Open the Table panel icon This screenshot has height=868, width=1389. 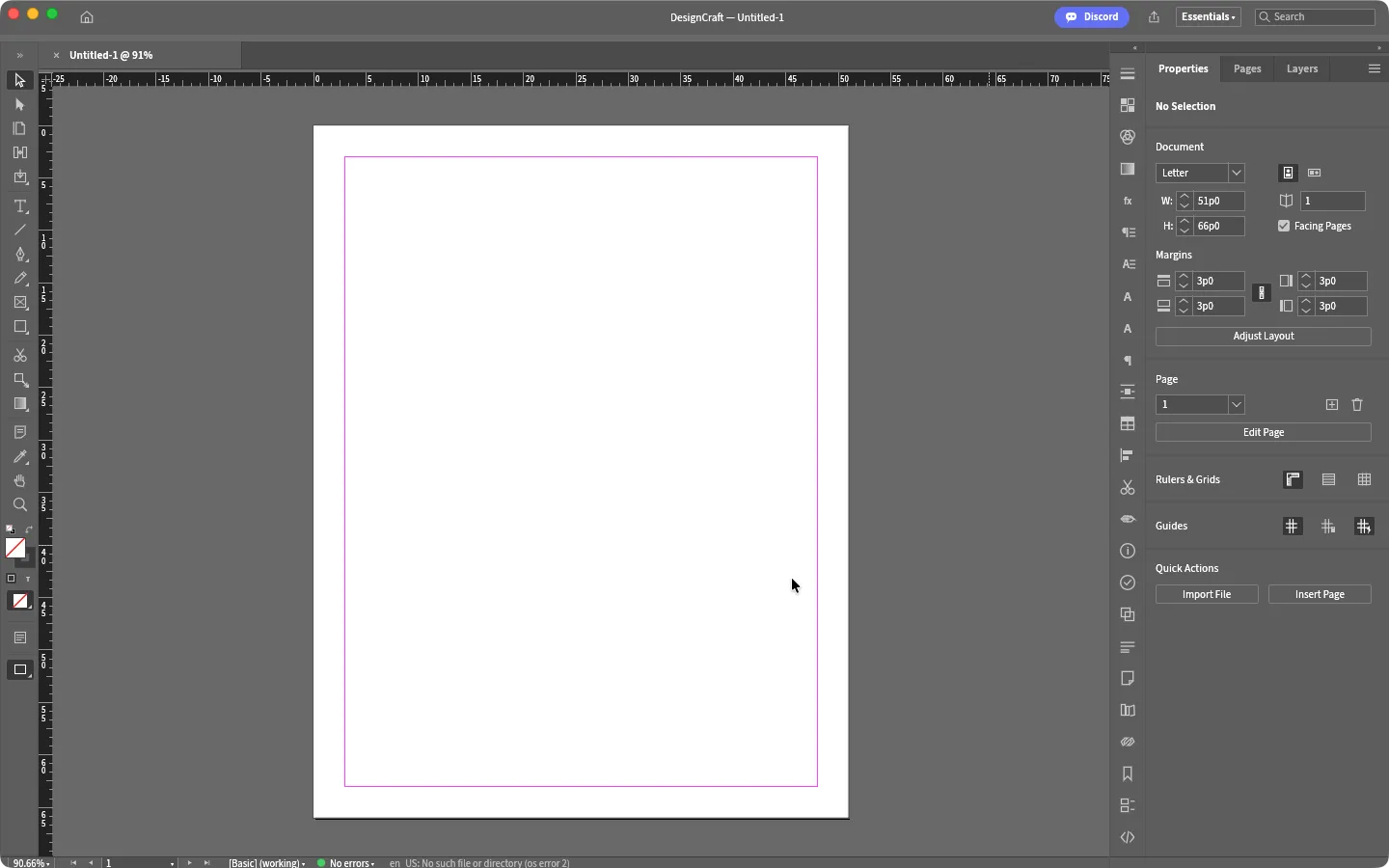tap(1129, 424)
